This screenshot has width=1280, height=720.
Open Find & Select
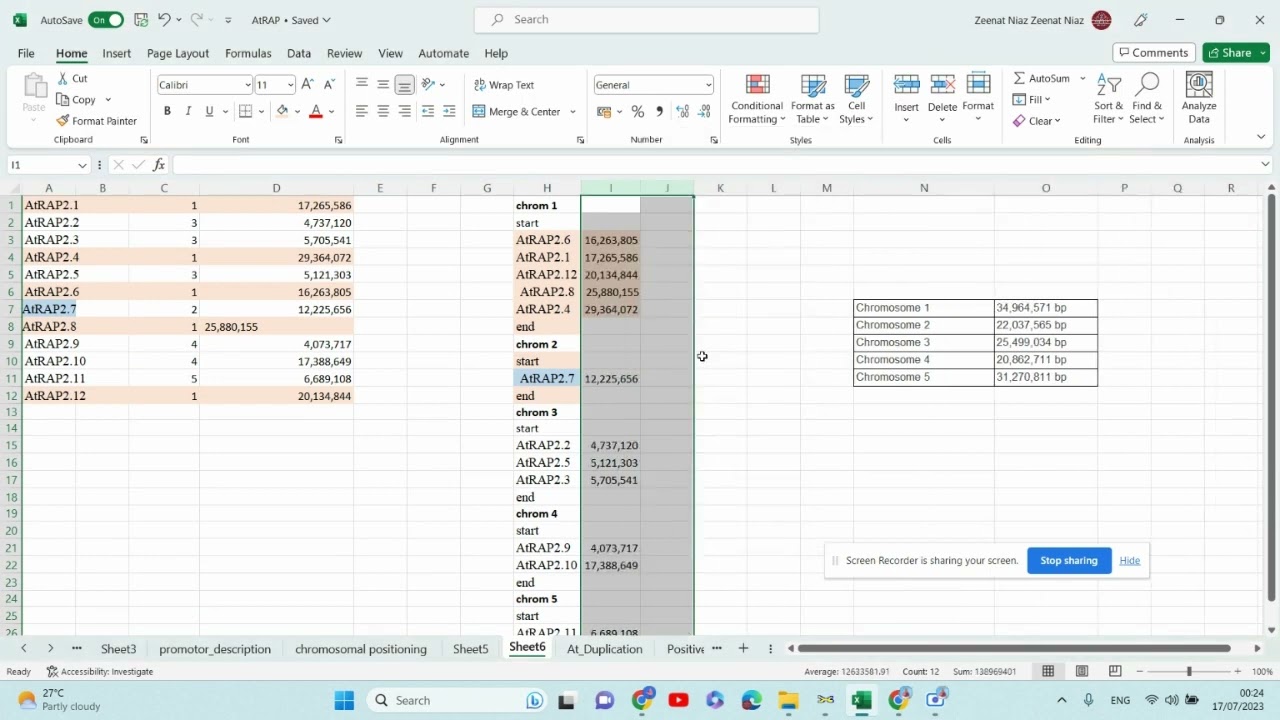pyautogui.click(x=1147, y=99)
